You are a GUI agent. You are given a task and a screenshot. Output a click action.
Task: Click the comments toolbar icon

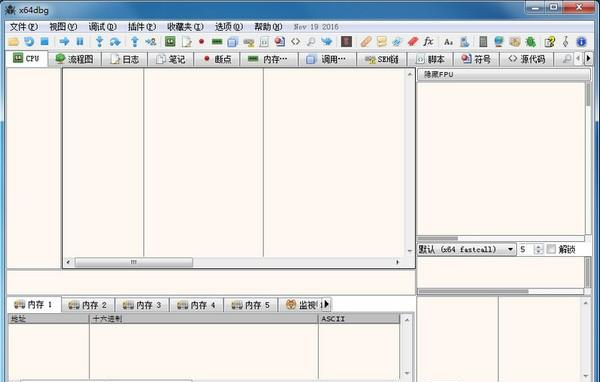click(382, 41)
